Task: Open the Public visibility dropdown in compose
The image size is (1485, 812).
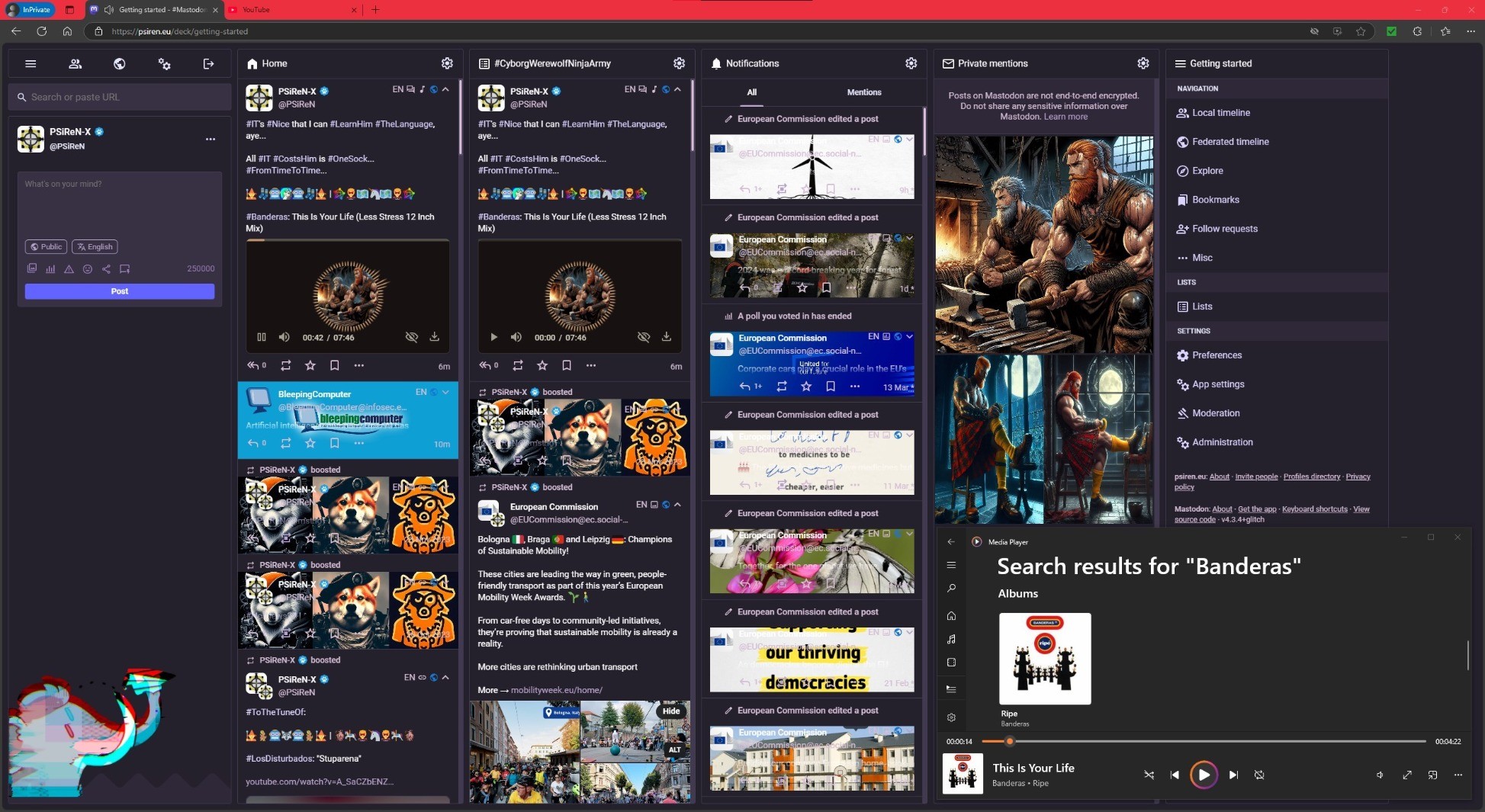Action: point(46,246)
